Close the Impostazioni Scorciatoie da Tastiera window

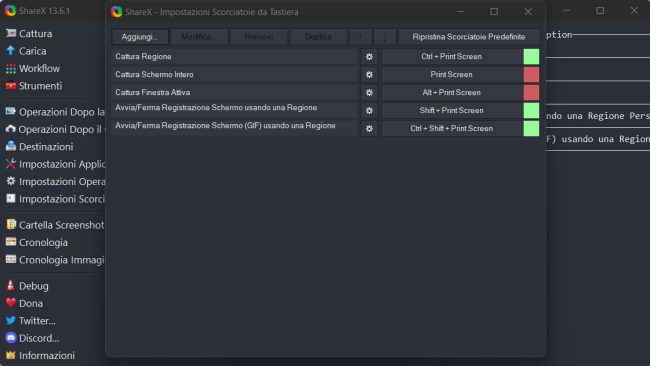(x=528, y=12)
